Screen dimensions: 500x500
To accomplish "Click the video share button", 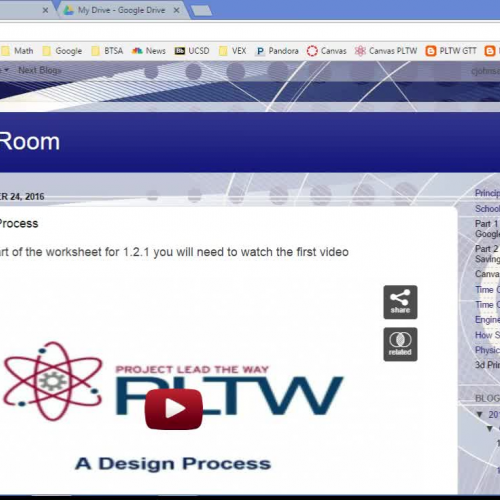I will tap(400, 302).
